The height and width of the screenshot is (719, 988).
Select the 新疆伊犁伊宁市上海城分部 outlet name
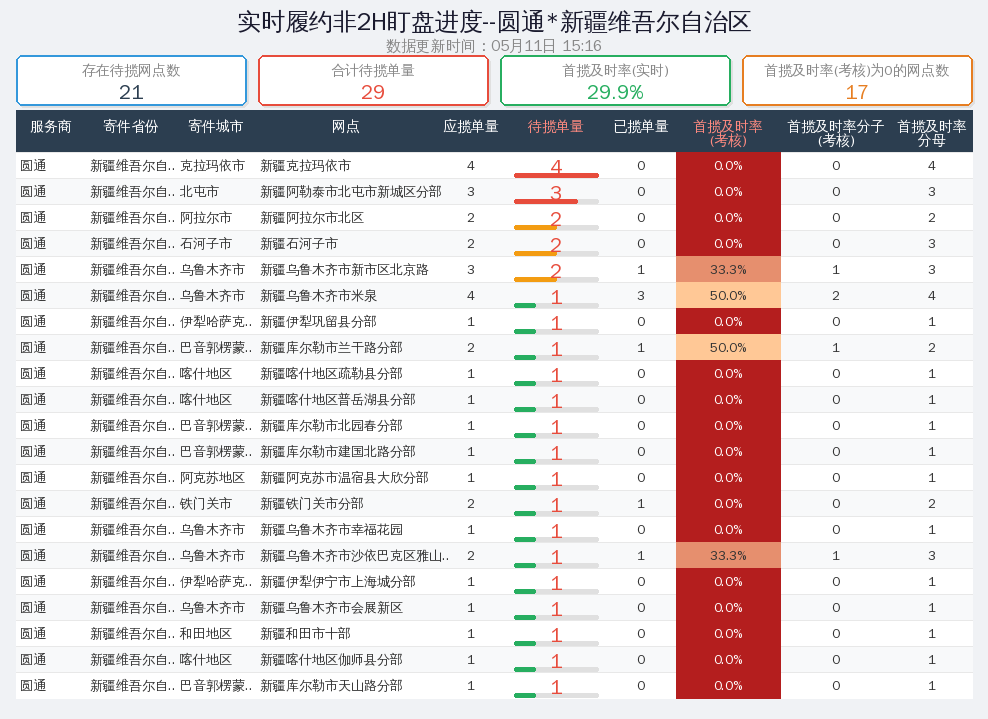coord(338,582)
